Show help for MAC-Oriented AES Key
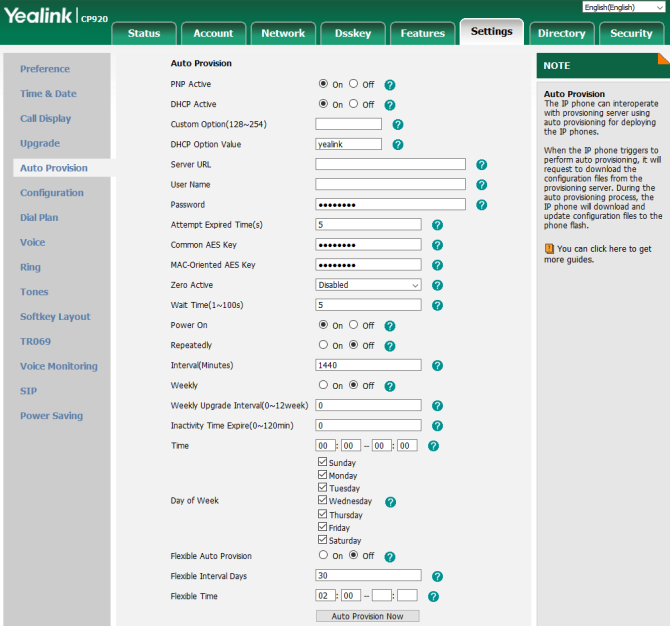670x626 pixels. [437, 265]
